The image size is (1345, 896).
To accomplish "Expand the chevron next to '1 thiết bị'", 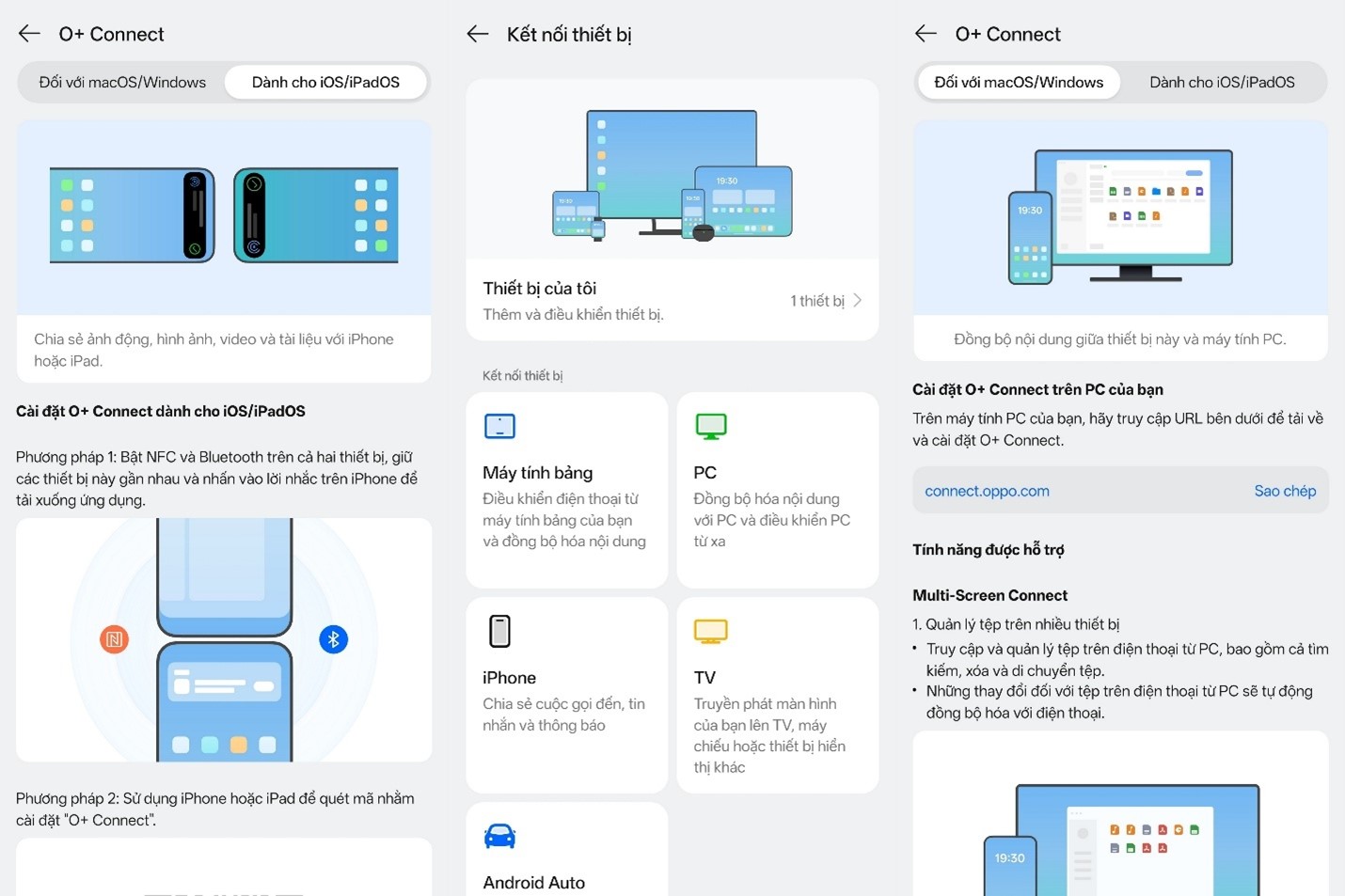I will pyautogui.click(x=857, y=301).
